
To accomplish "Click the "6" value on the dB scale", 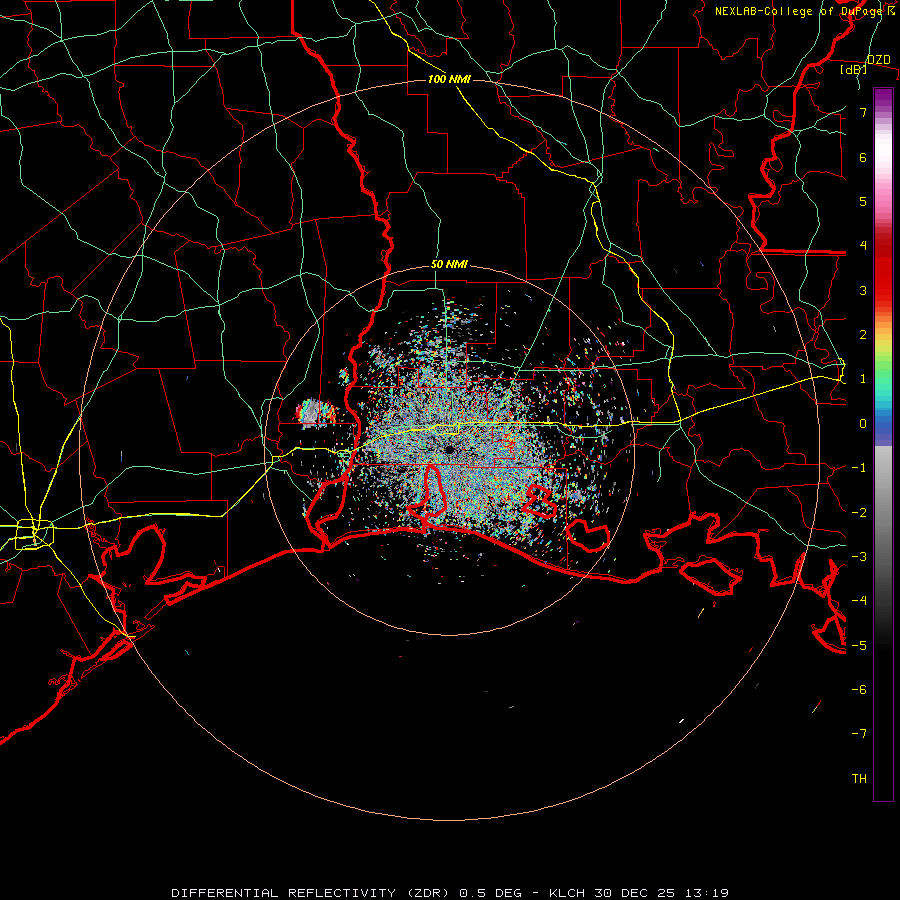I will [x=863, y=157].
